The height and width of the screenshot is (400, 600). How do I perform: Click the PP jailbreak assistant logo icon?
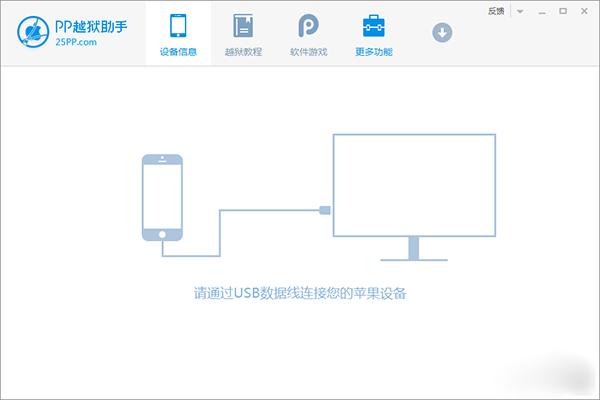(35, 32)
